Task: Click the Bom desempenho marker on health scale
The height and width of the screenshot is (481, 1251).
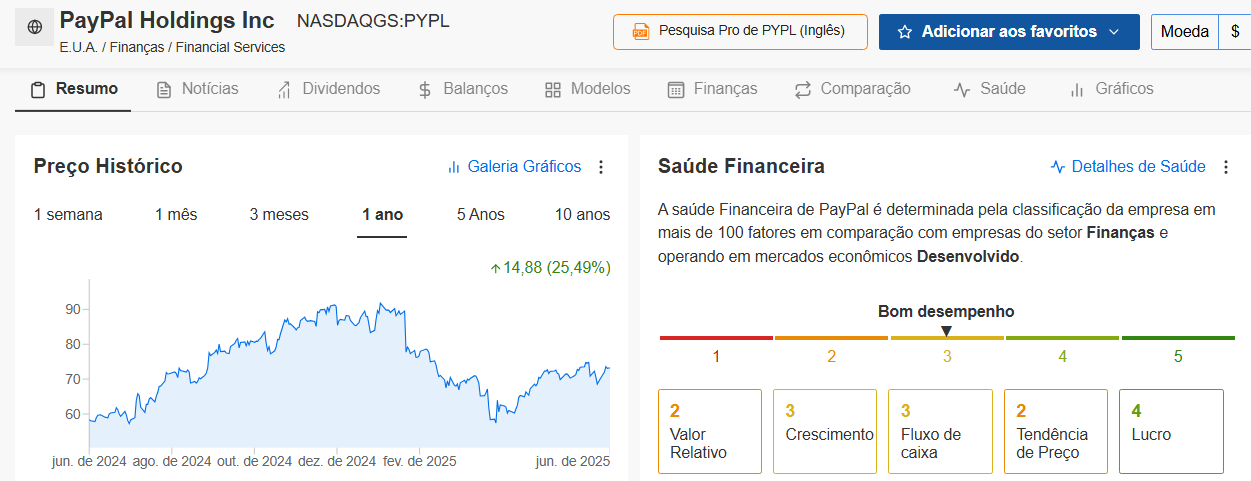Action: (x=946, y=331)
